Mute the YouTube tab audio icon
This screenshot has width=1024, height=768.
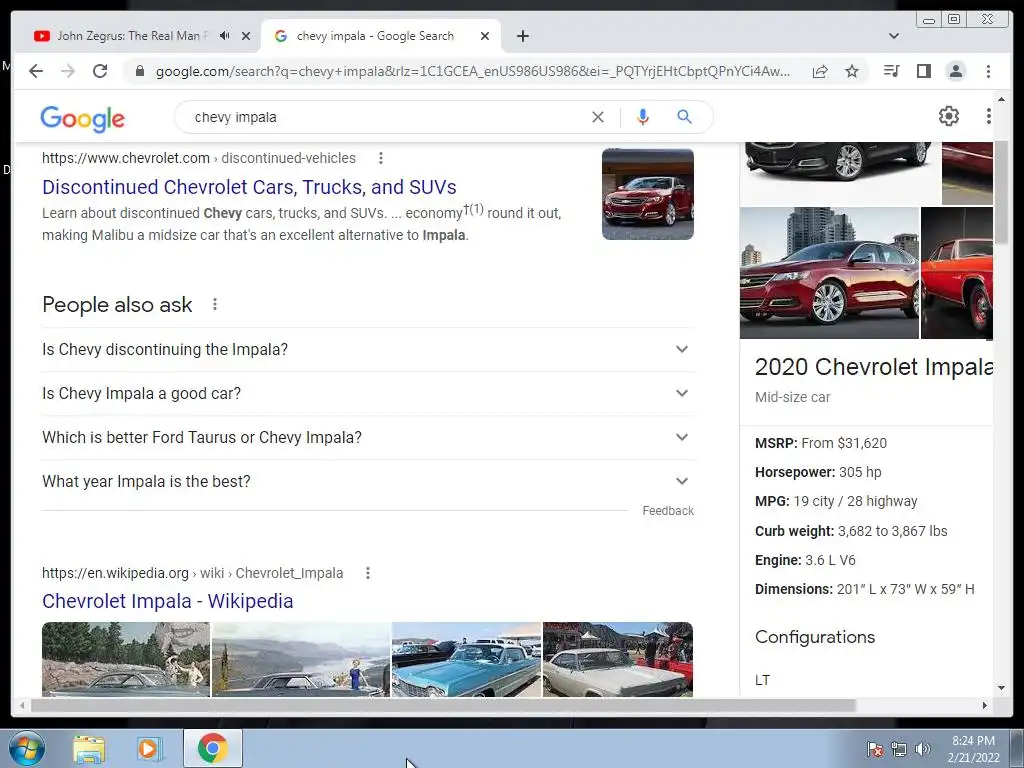pos(224,36)
